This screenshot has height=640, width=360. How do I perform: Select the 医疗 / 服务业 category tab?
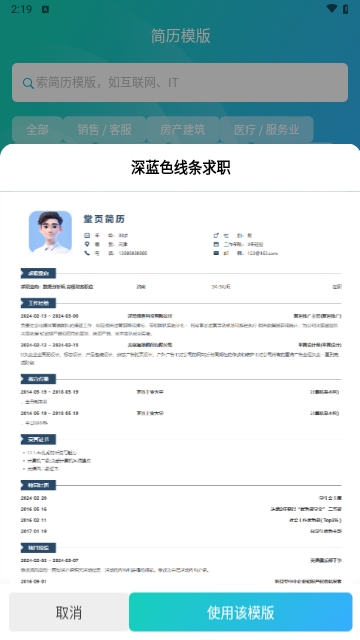pyautogui.click(x=267, y=130)
